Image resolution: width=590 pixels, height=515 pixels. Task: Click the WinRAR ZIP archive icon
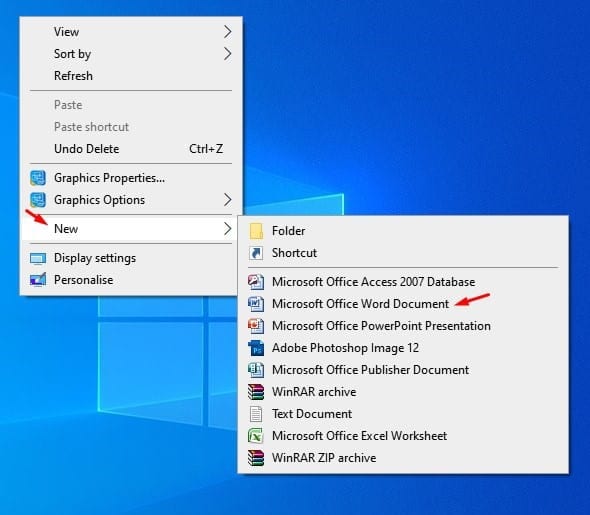[x=256, y=458]
